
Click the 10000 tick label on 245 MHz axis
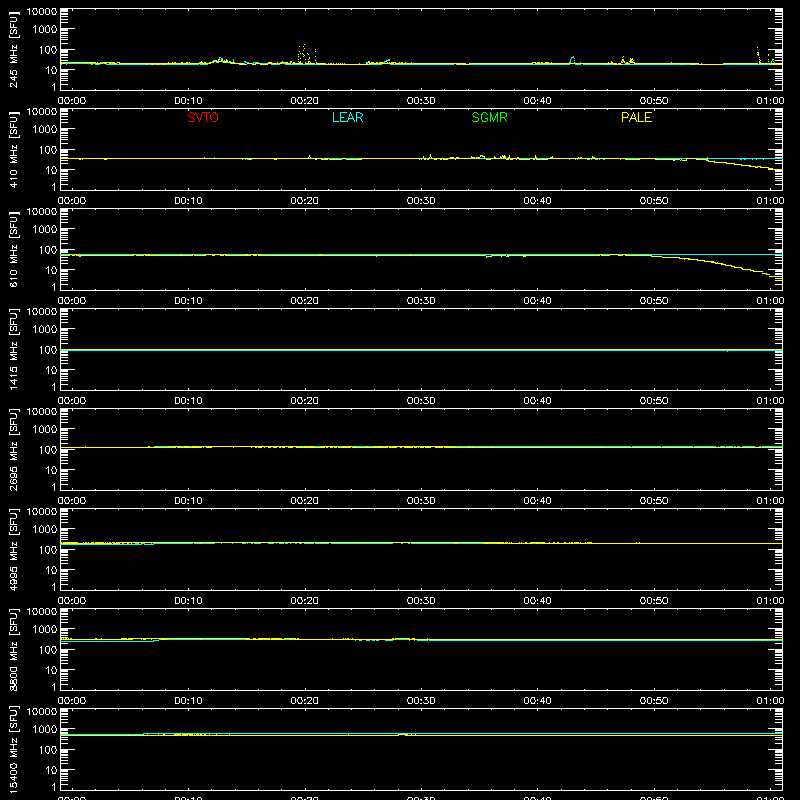tap(42, 12)
